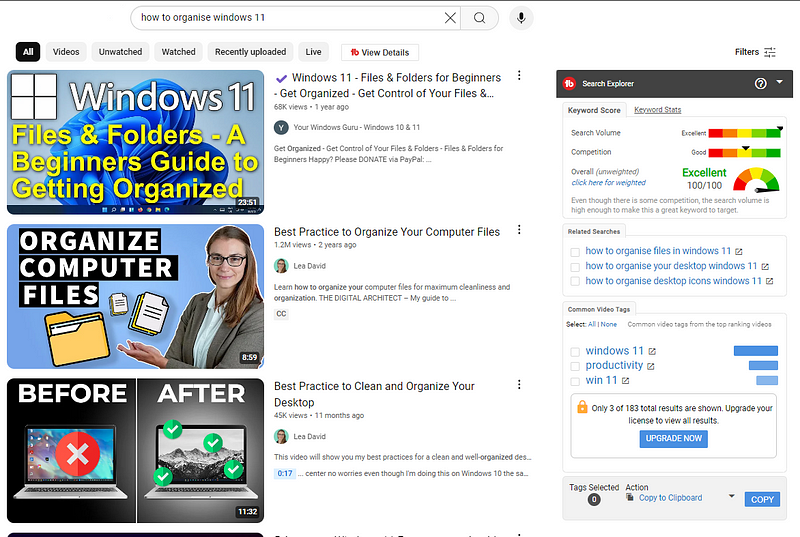Click the copy clipboard icon beside Copy to Clipboard

point(630,497)
